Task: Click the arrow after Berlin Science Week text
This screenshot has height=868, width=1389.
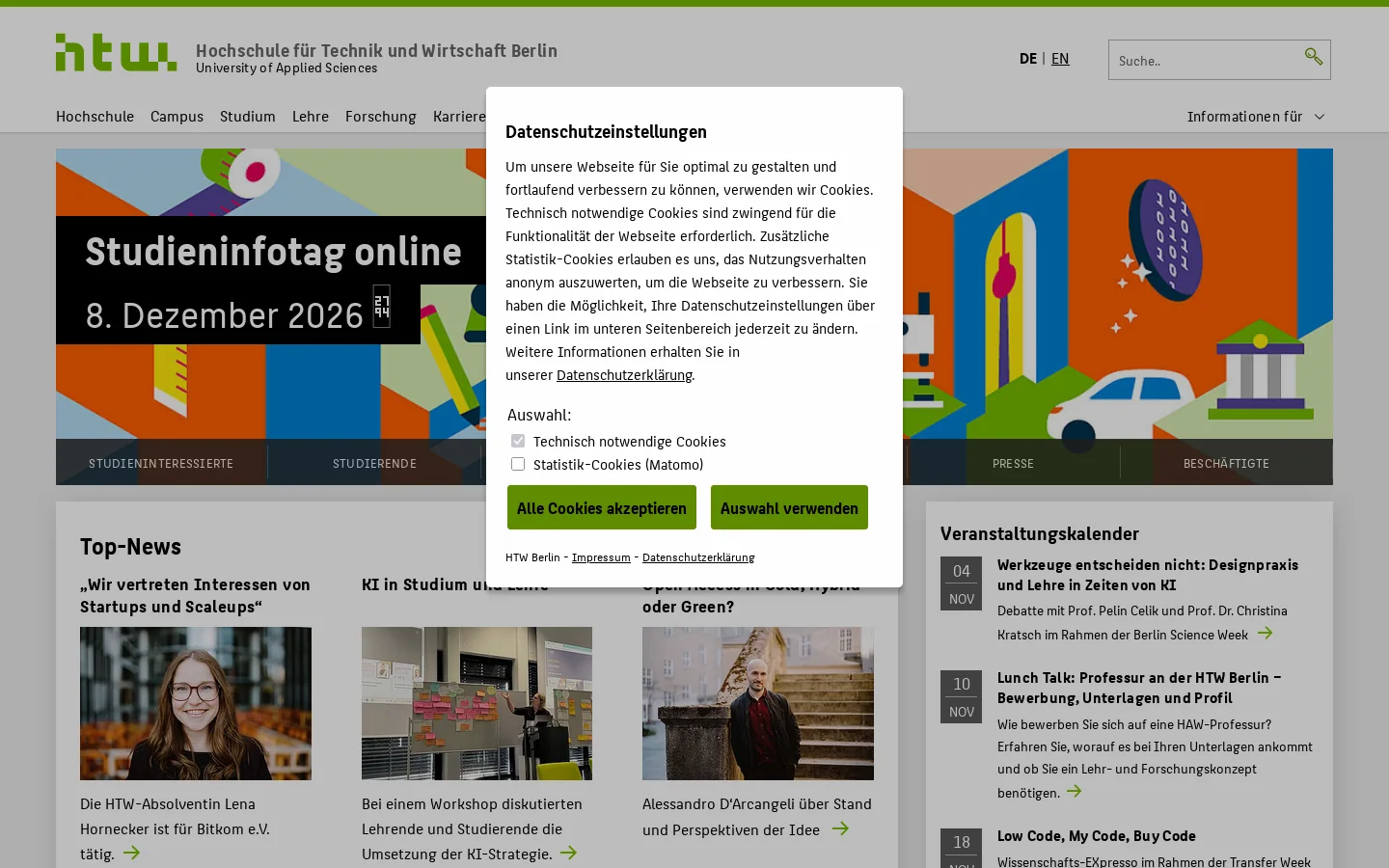Action: [x=1265, y=634]
